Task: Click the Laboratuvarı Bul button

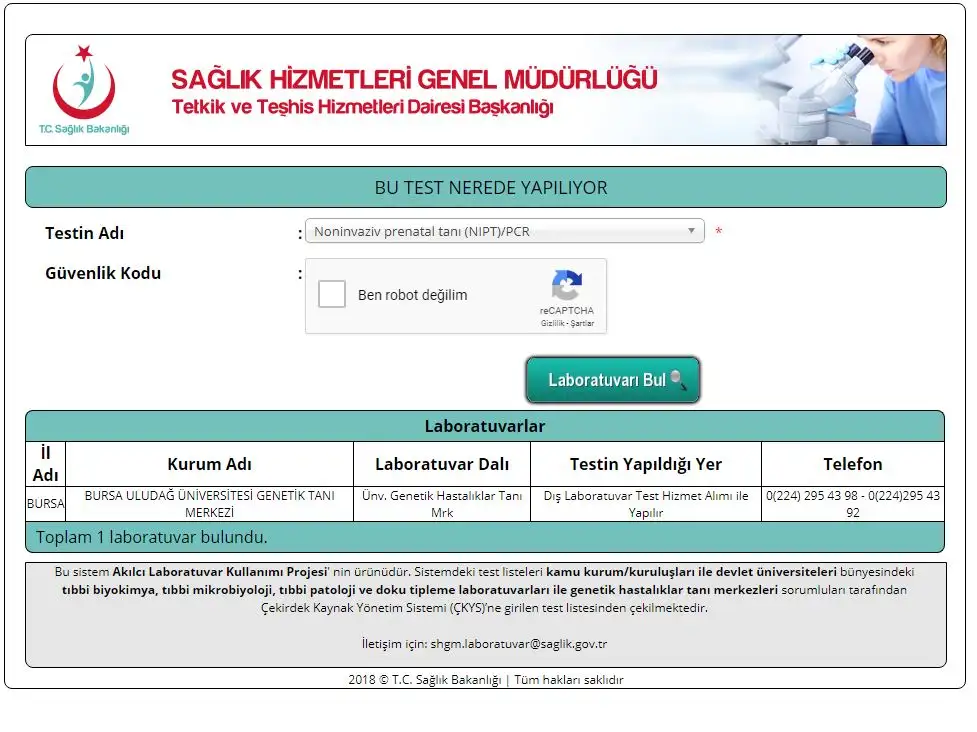Action: (x=612, y=380)
